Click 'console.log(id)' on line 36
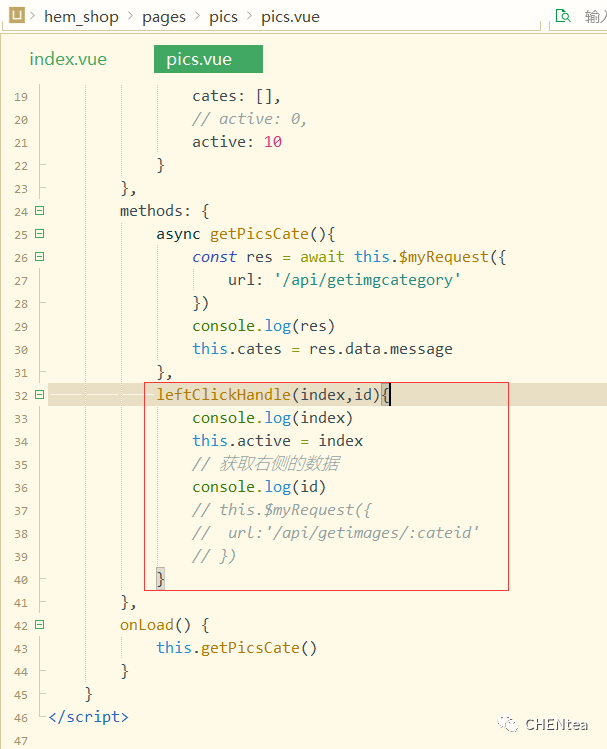 tap(259, 487)
